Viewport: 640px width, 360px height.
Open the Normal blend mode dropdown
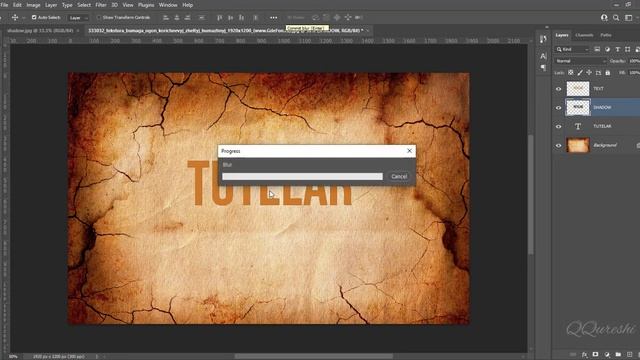(x=580, y=61)
